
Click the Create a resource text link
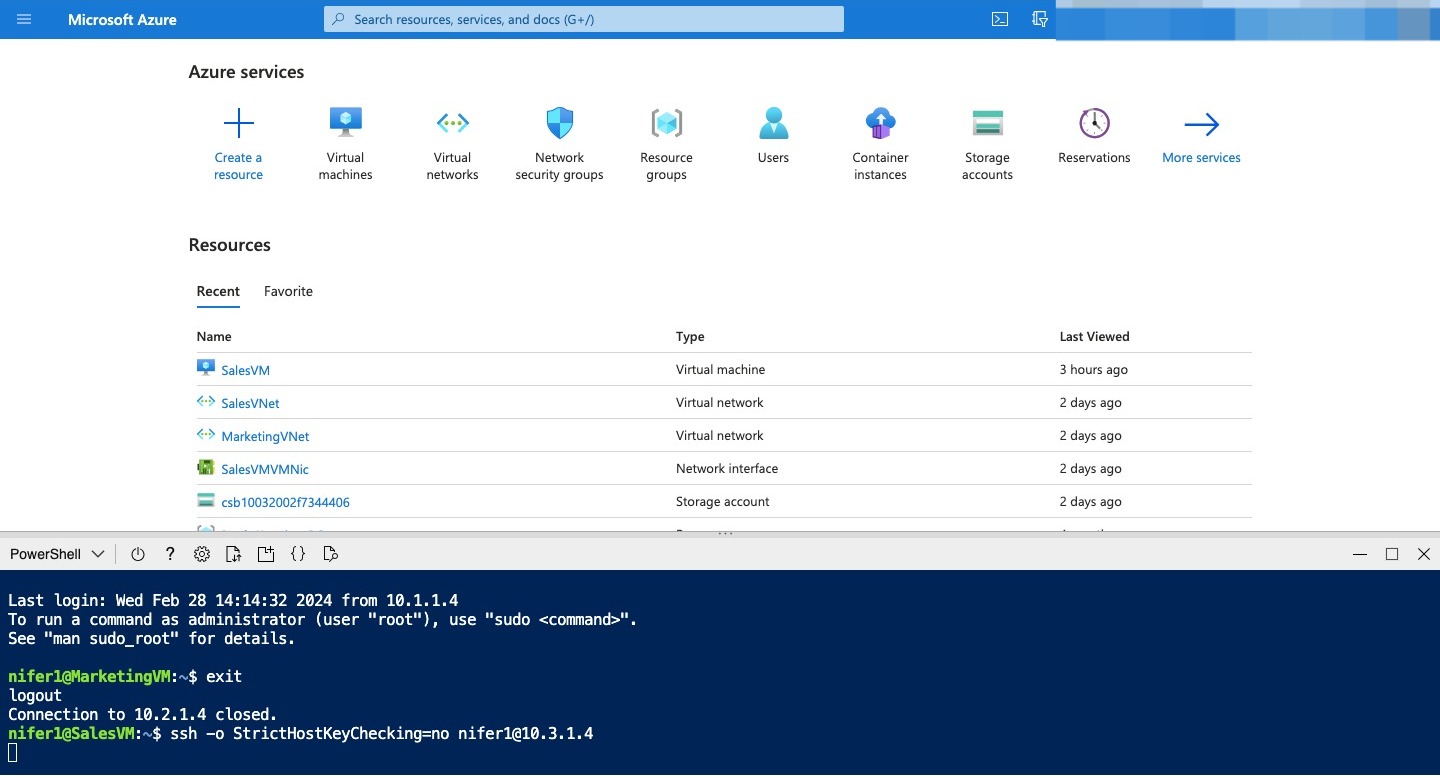pos(238,166)
